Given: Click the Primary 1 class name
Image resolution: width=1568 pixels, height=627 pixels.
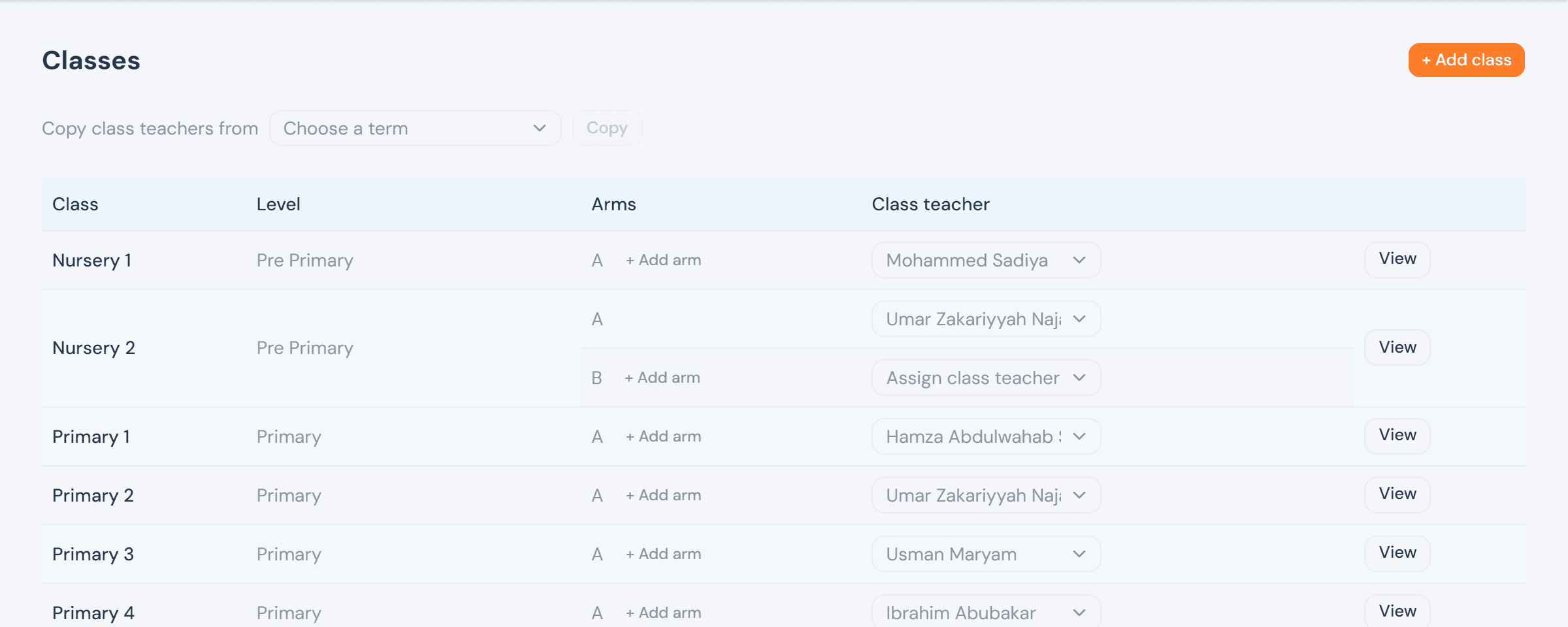Looking at the screenshot, I should 91,436.
